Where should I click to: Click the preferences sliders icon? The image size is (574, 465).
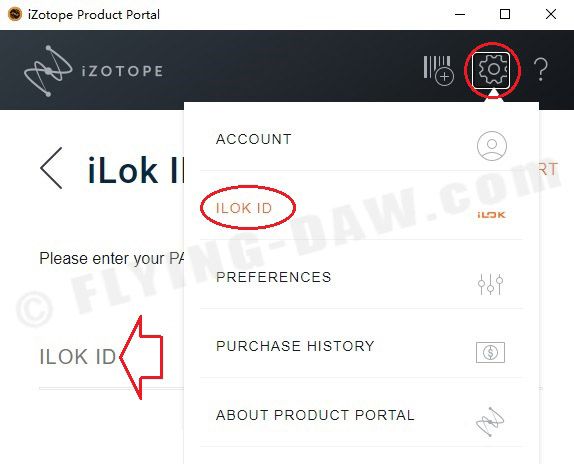coord(491,284)
